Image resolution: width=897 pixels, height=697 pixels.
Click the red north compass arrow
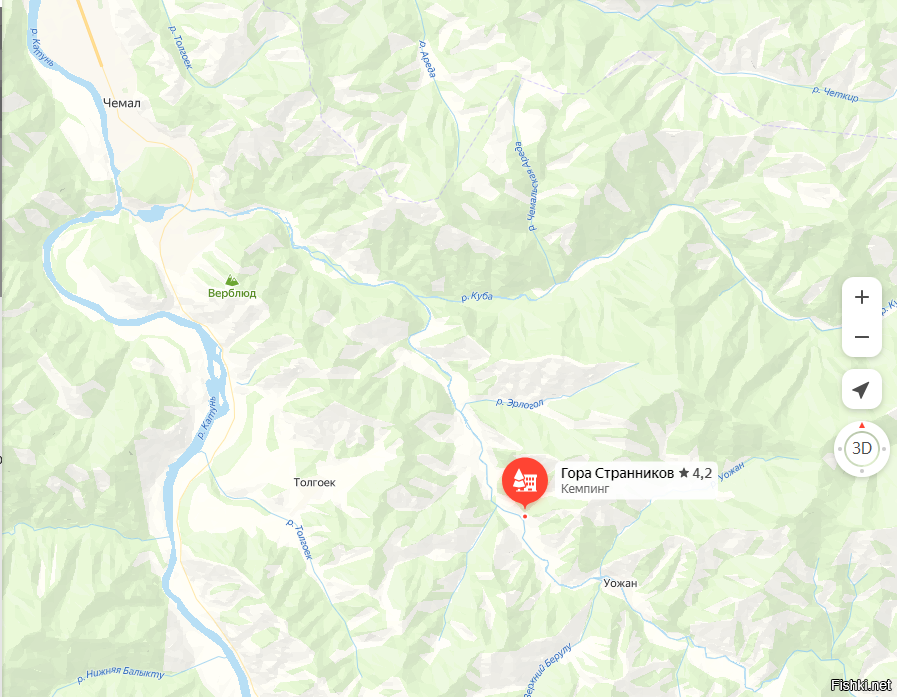(862, 425)
